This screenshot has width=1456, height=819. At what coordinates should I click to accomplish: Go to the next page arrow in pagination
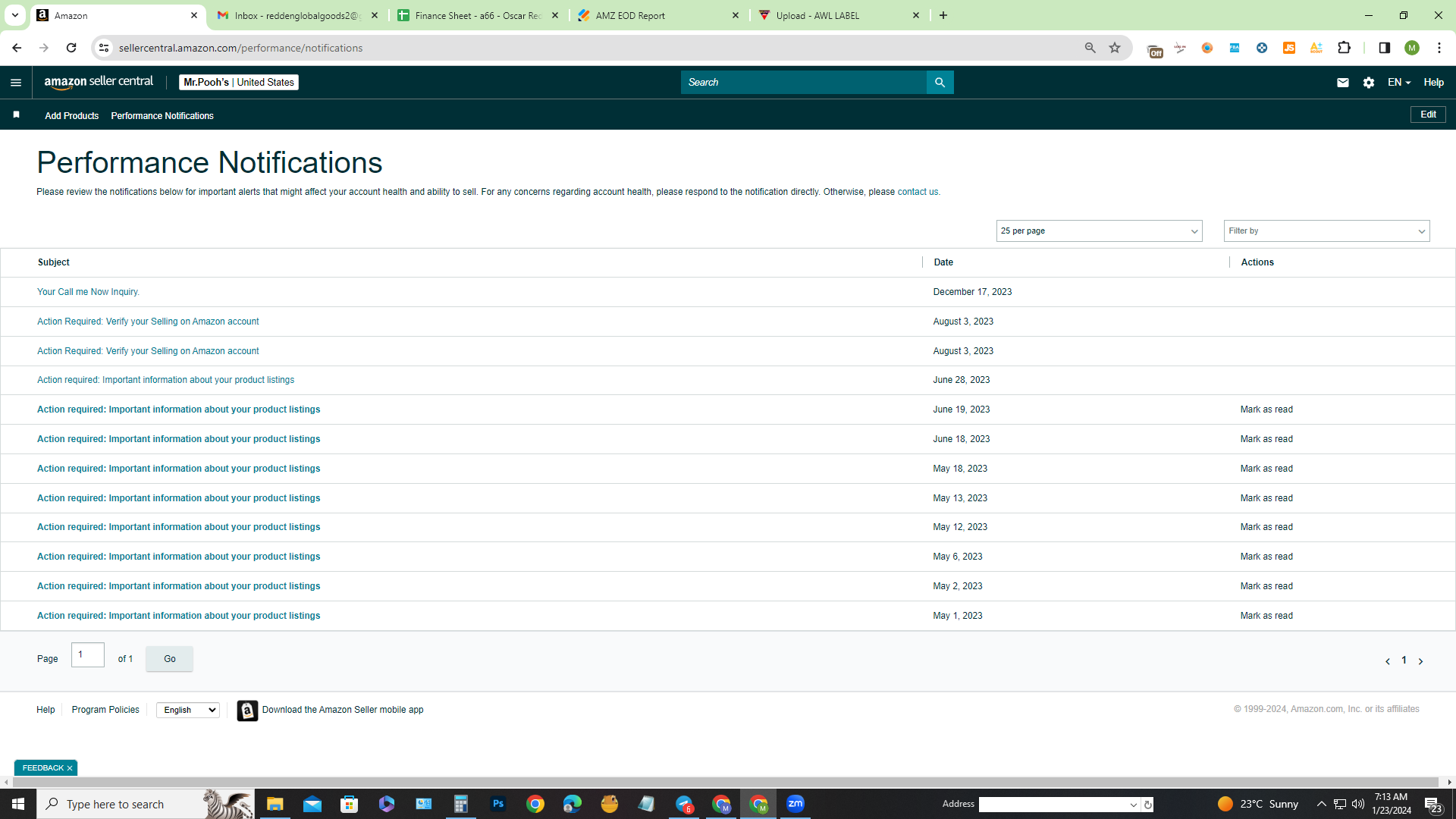[1420, 661]
